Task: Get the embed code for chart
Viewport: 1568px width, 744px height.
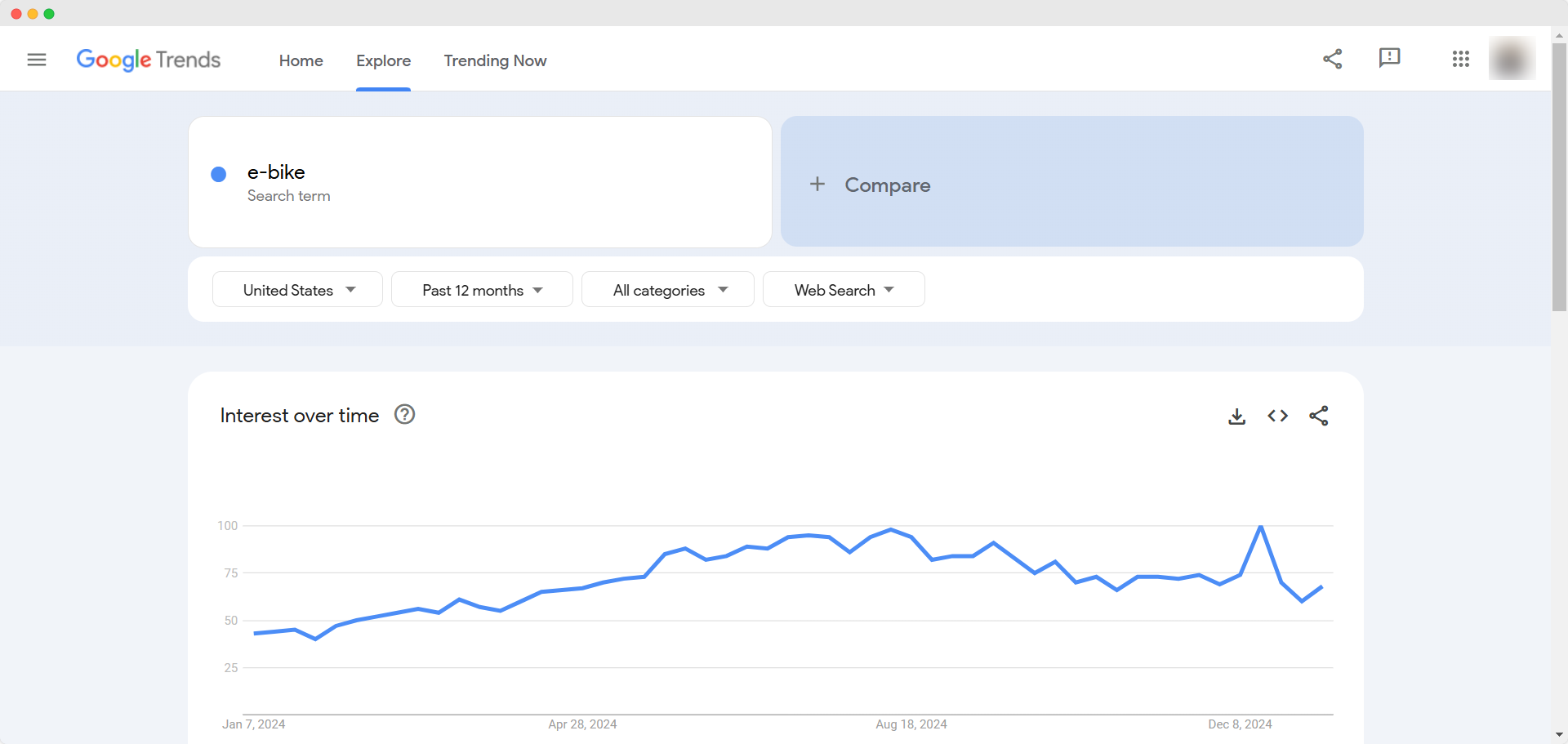Action: click(x=1278, y=417)
